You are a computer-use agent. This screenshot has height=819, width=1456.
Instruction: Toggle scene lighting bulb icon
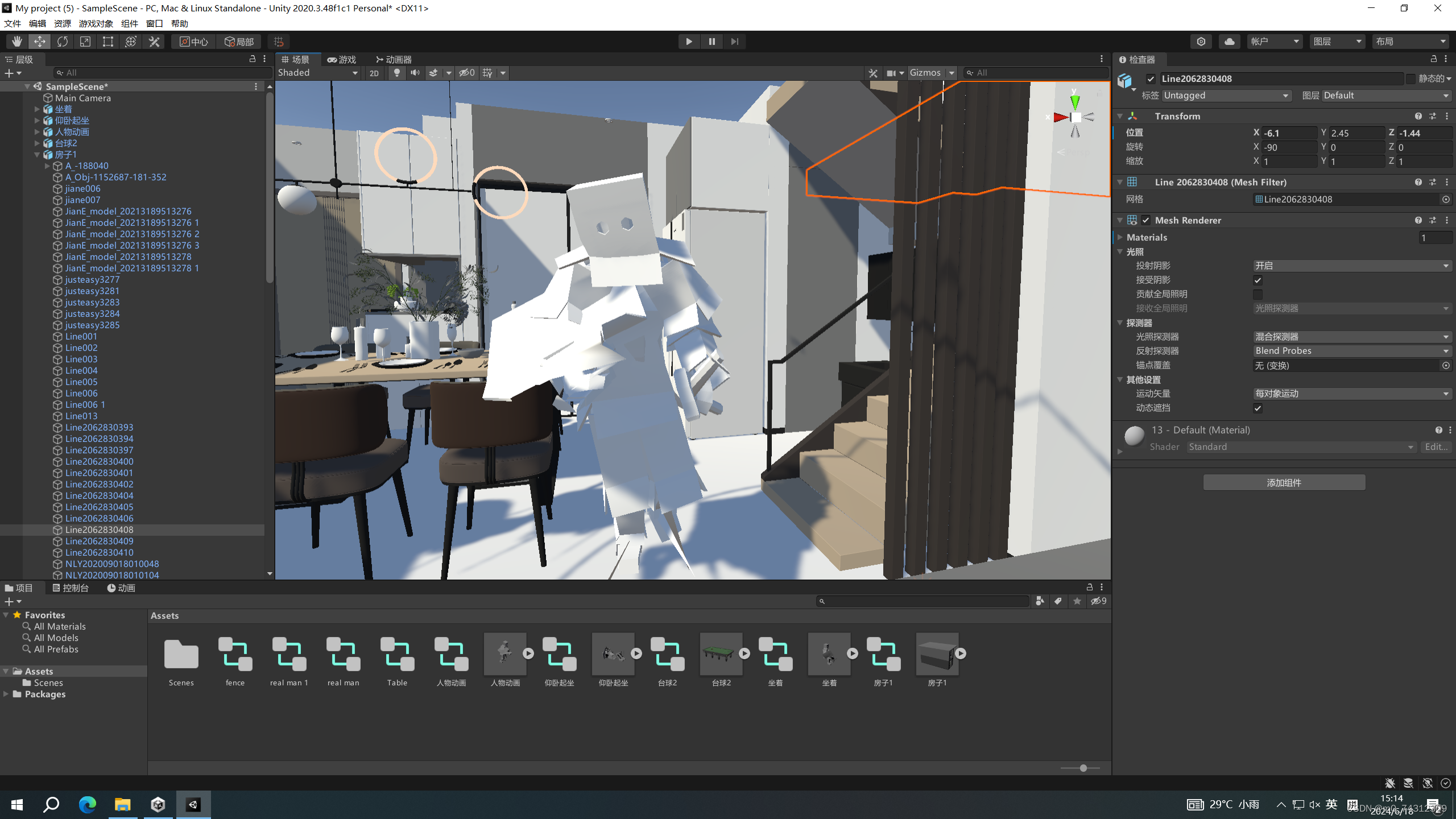tap(397, 73)
